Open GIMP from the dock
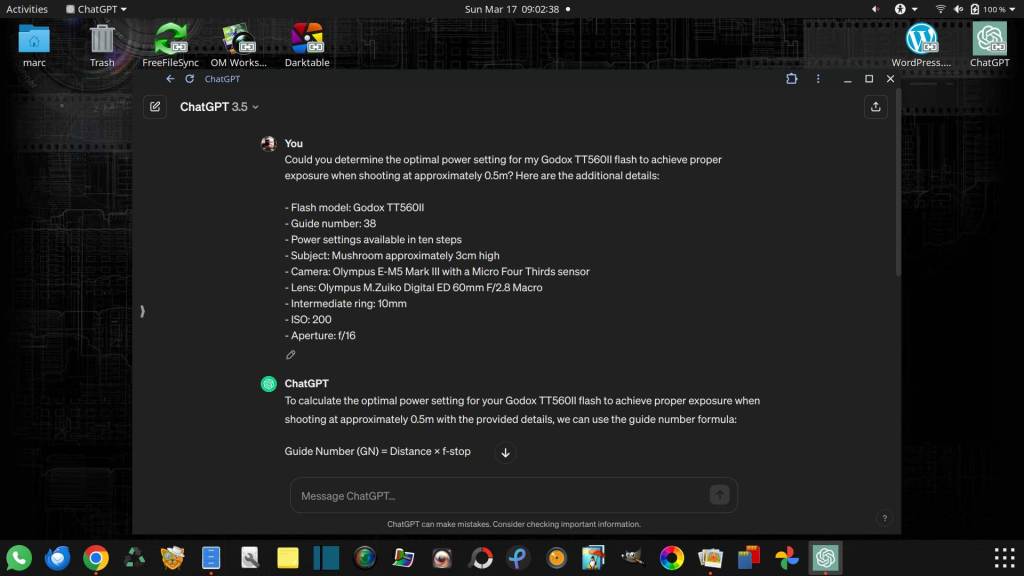 [632, 558]
